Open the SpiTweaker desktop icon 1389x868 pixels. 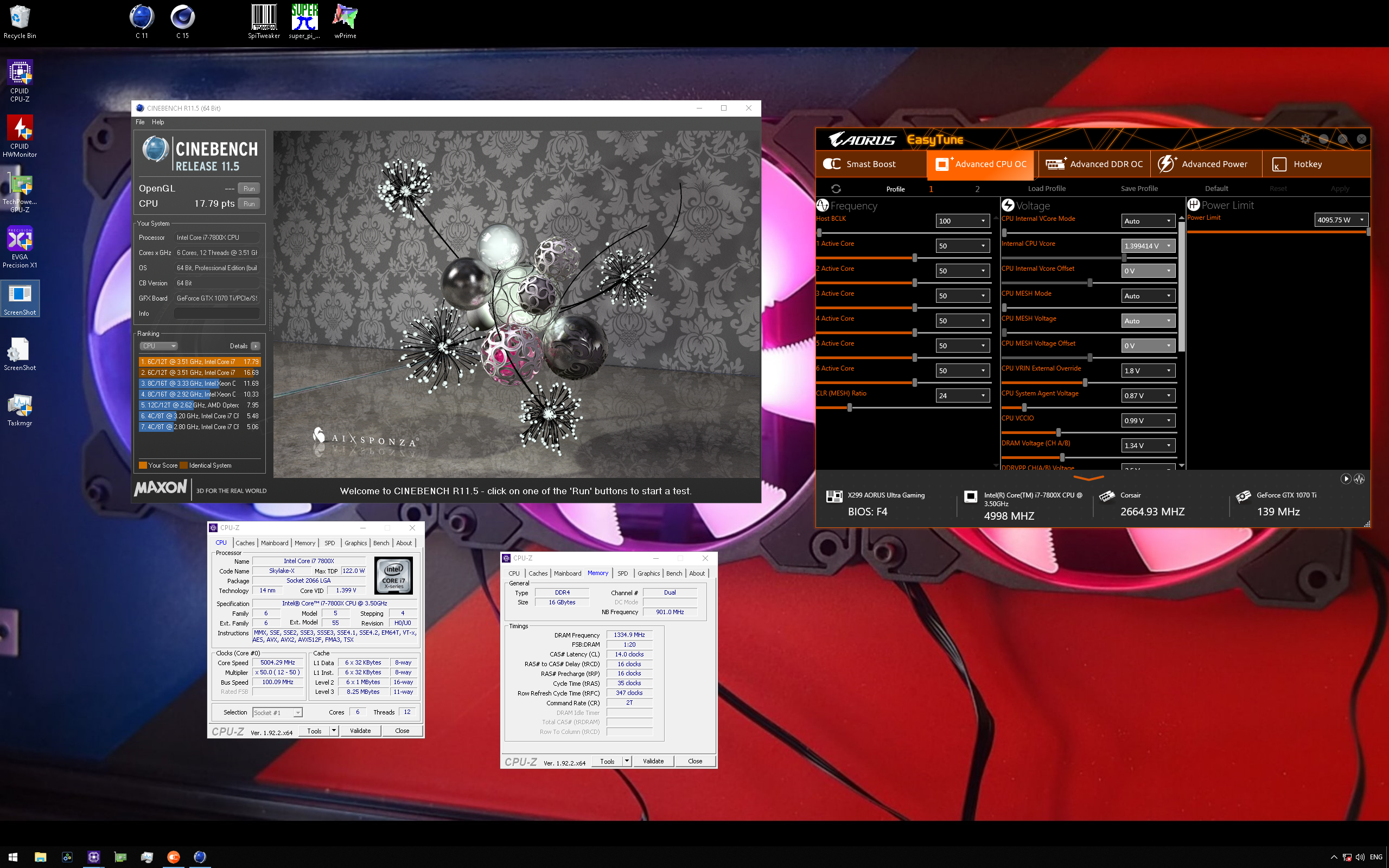(264, 22)
